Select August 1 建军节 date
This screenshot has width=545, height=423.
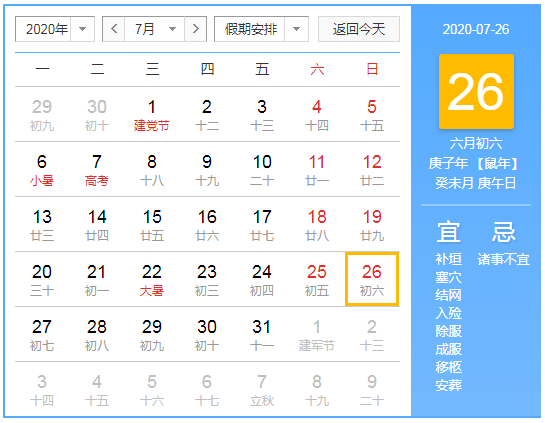tap(317, 335)
